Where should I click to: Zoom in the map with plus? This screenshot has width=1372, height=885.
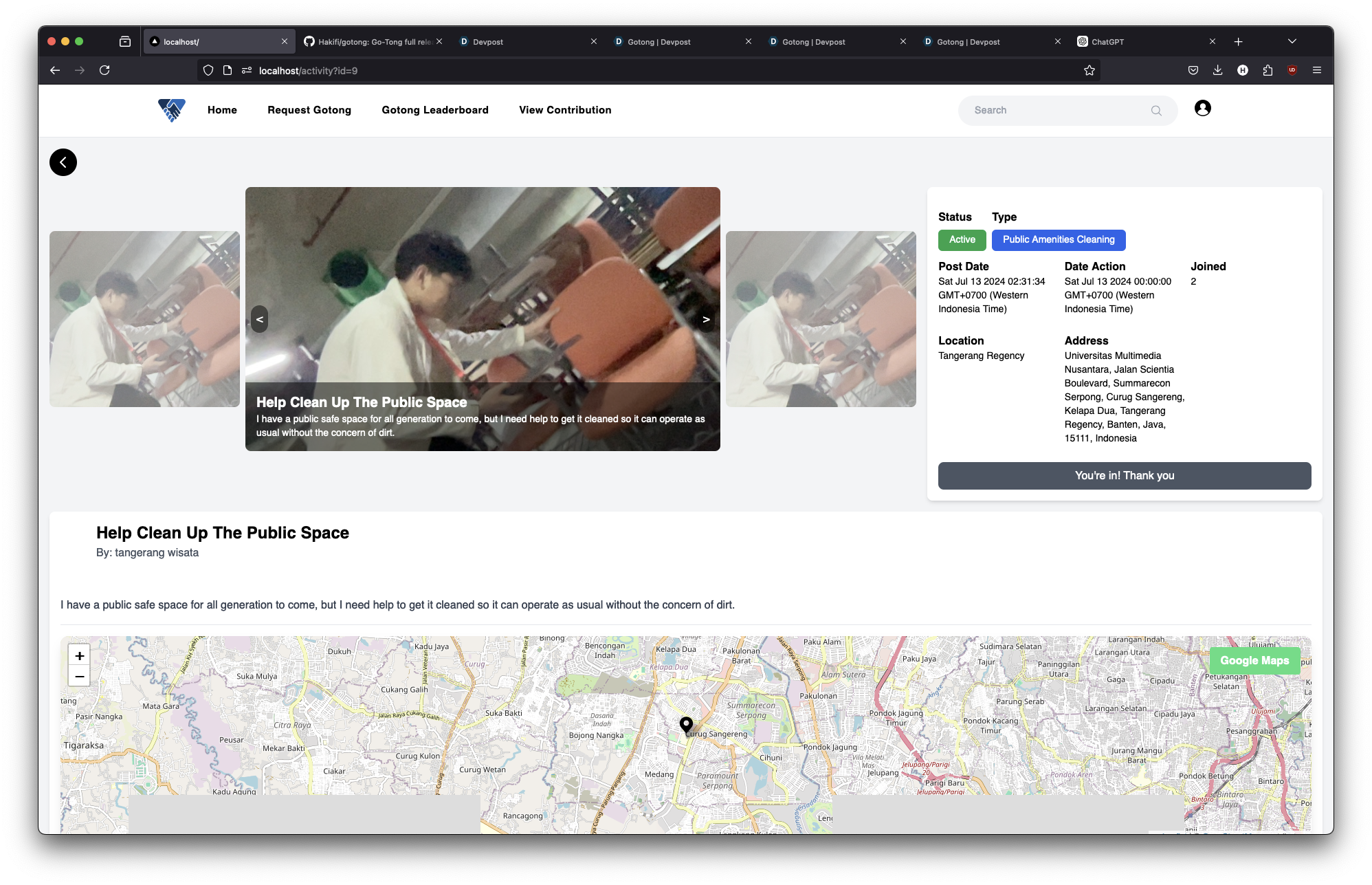(x=80, y=656)
